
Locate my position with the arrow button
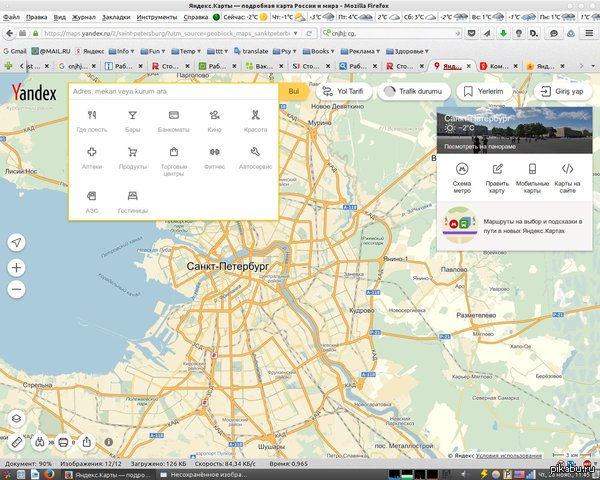(16, 242)
